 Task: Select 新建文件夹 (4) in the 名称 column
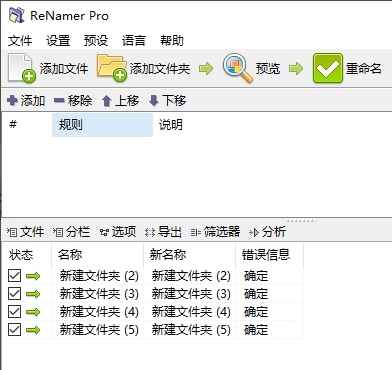click(99, 312)
